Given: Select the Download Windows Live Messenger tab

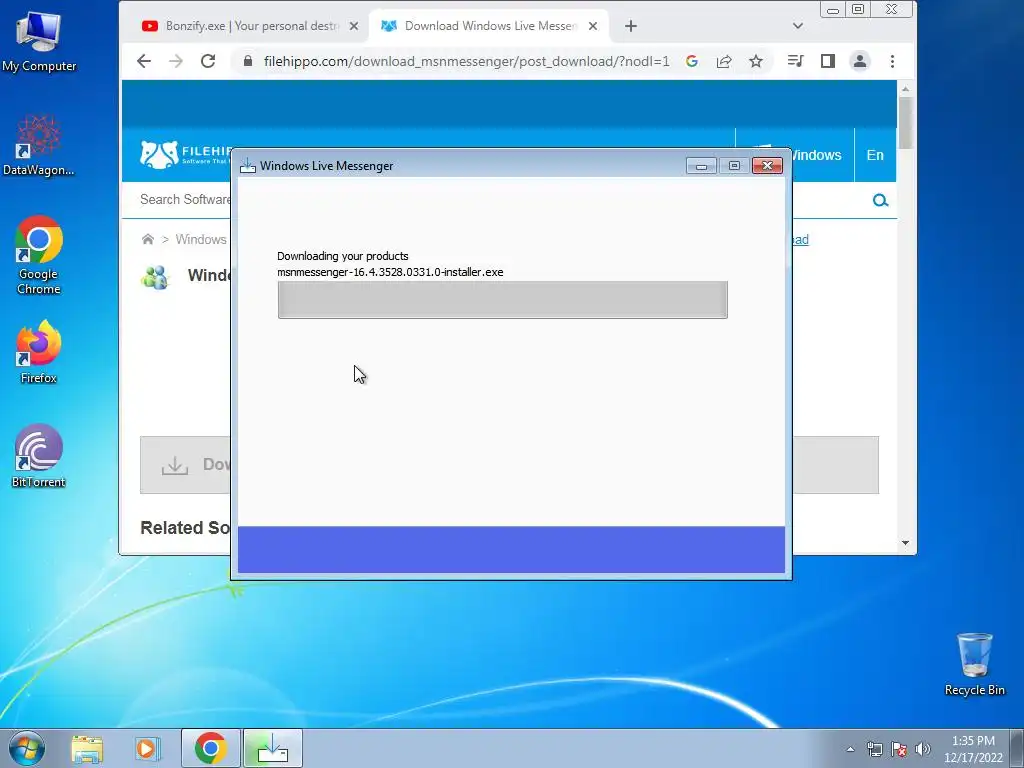Looking at the screenshot, I should 488,26.
